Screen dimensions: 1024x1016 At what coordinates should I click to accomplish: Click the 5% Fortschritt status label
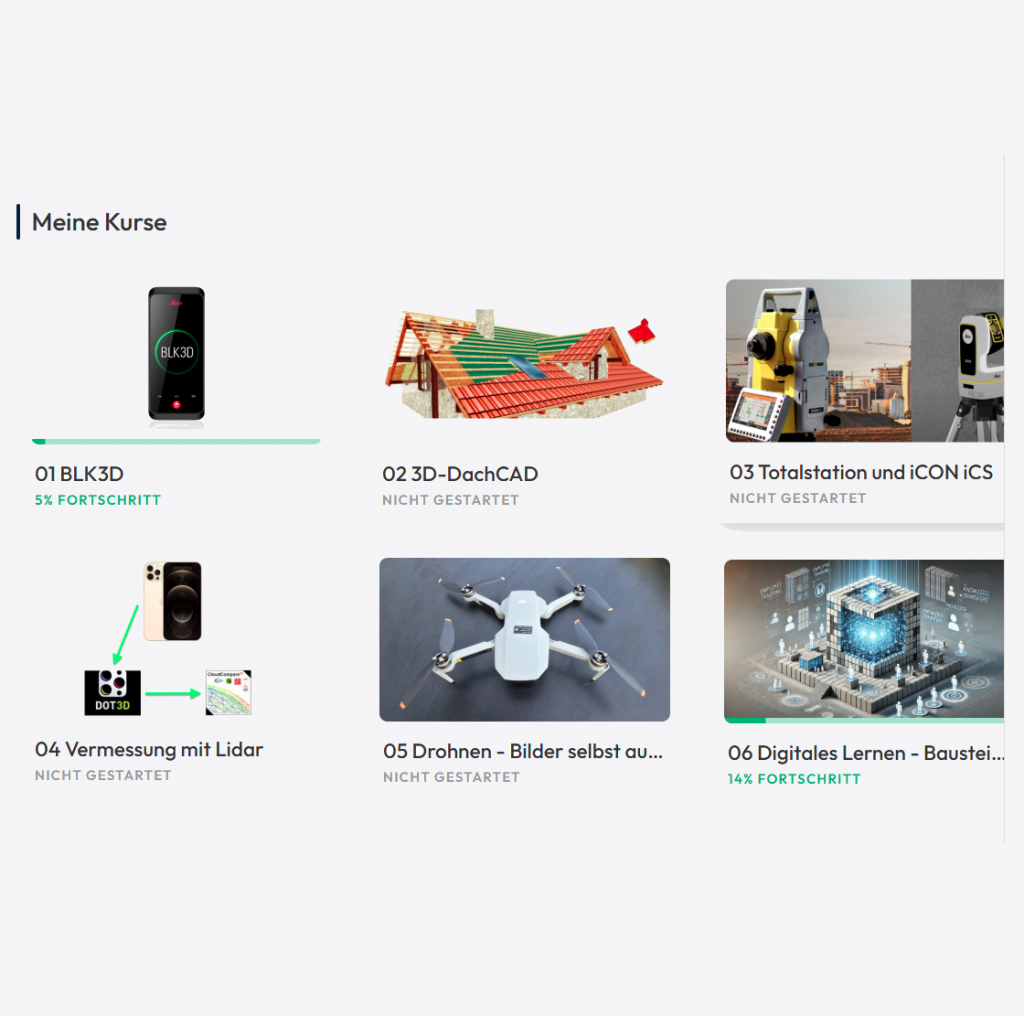(x=98, y=500)
